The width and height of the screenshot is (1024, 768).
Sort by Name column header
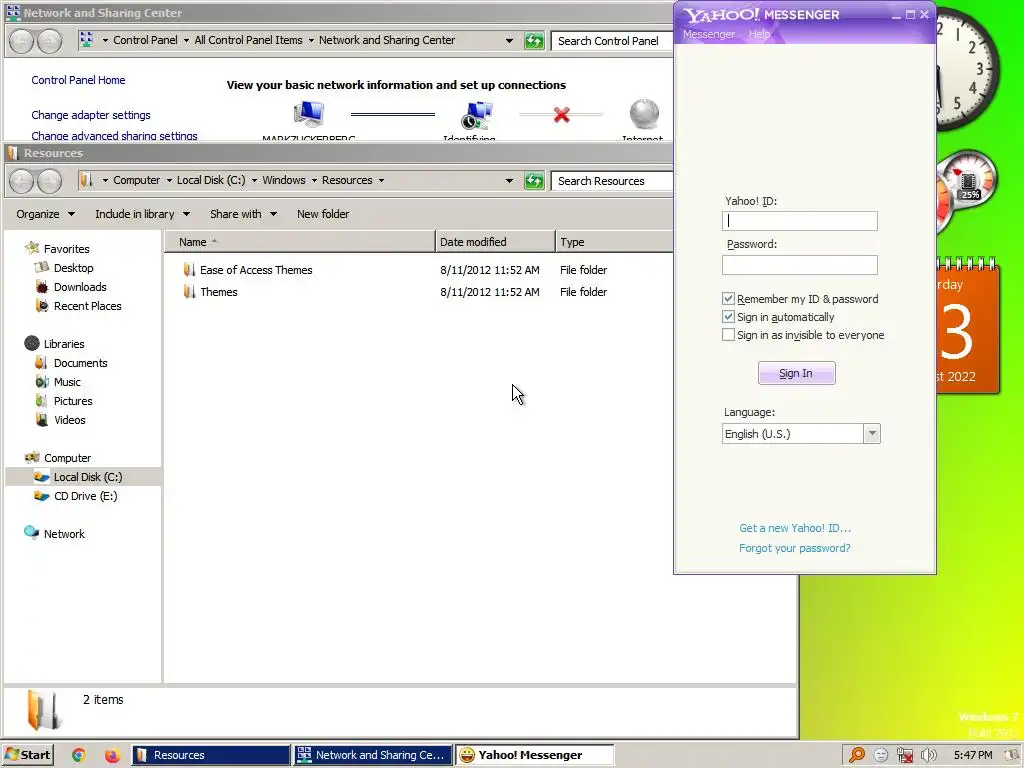(299, 242)
